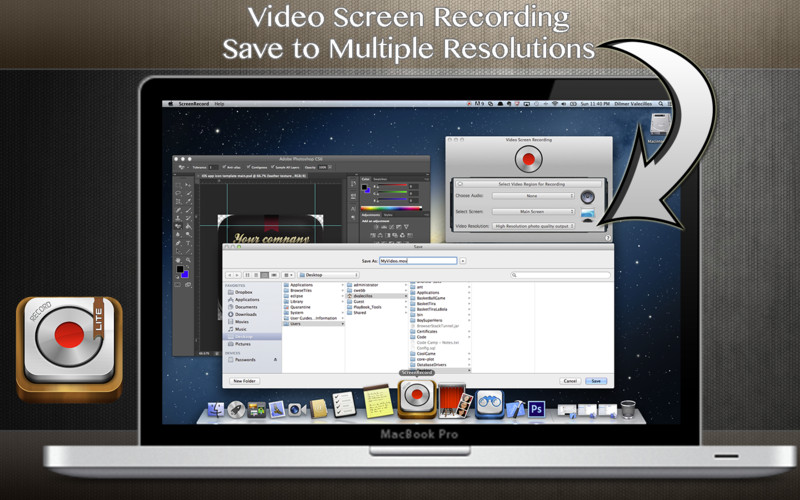
Task: Click the help question mark in recording window
Action: point(608,238)
